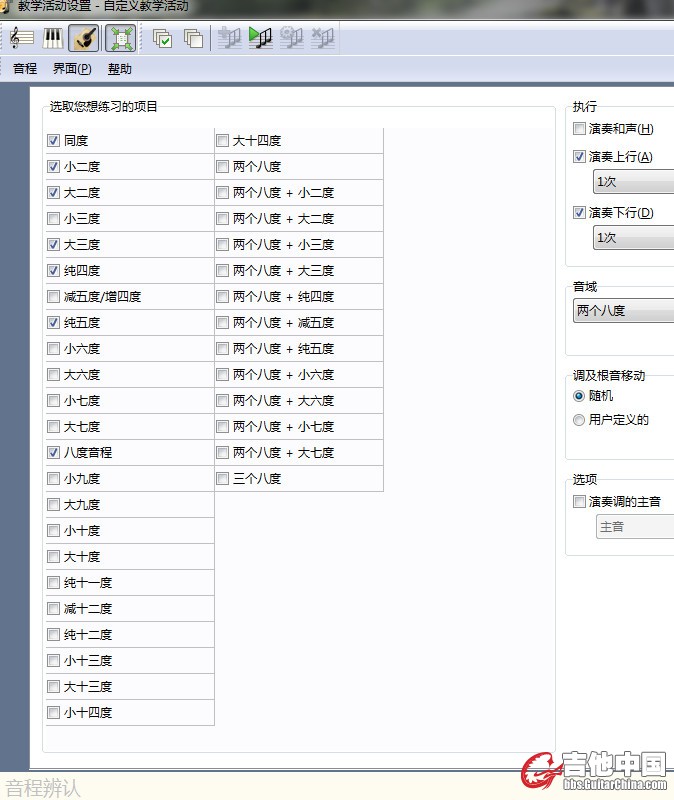
Task: Click the green arrows fit-to-window icon
Action: point(121,38)
